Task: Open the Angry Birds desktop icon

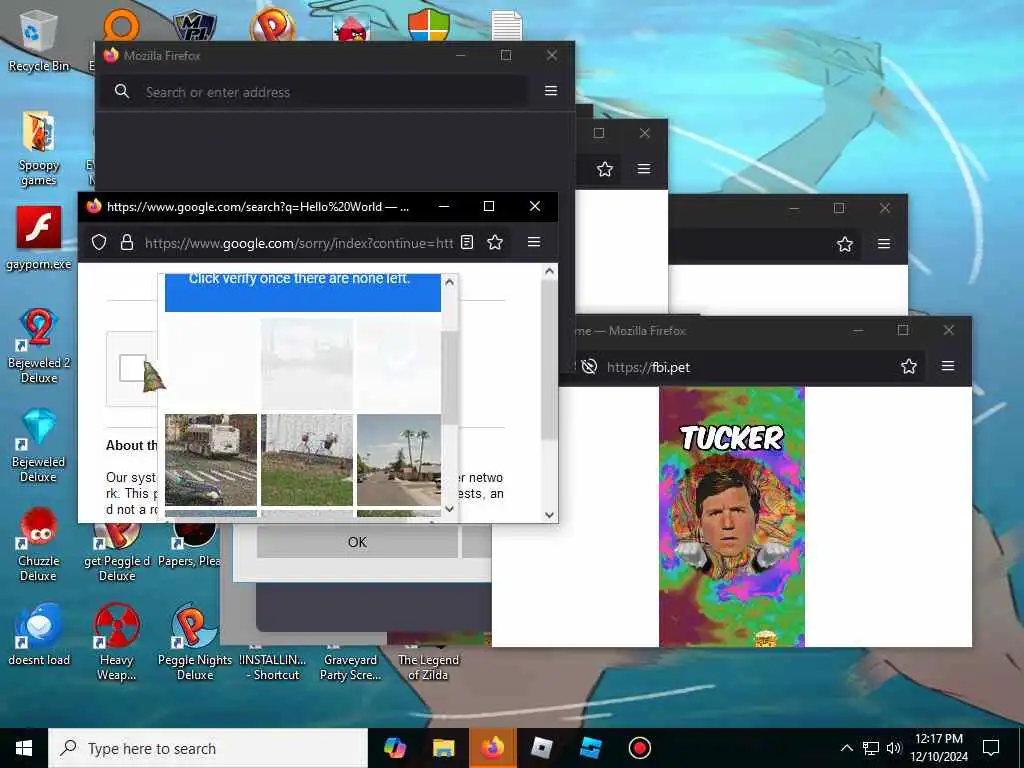Action: click(351, 27)
